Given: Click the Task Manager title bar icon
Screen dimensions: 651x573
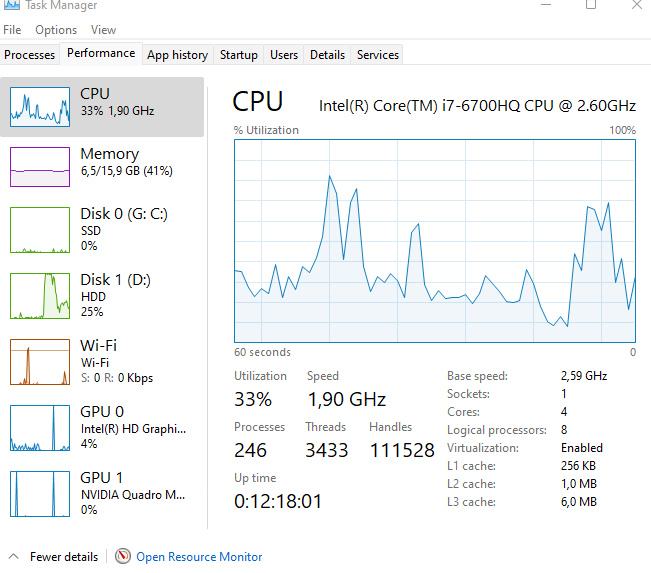Looking at the screenshot, I should [8, 4].
